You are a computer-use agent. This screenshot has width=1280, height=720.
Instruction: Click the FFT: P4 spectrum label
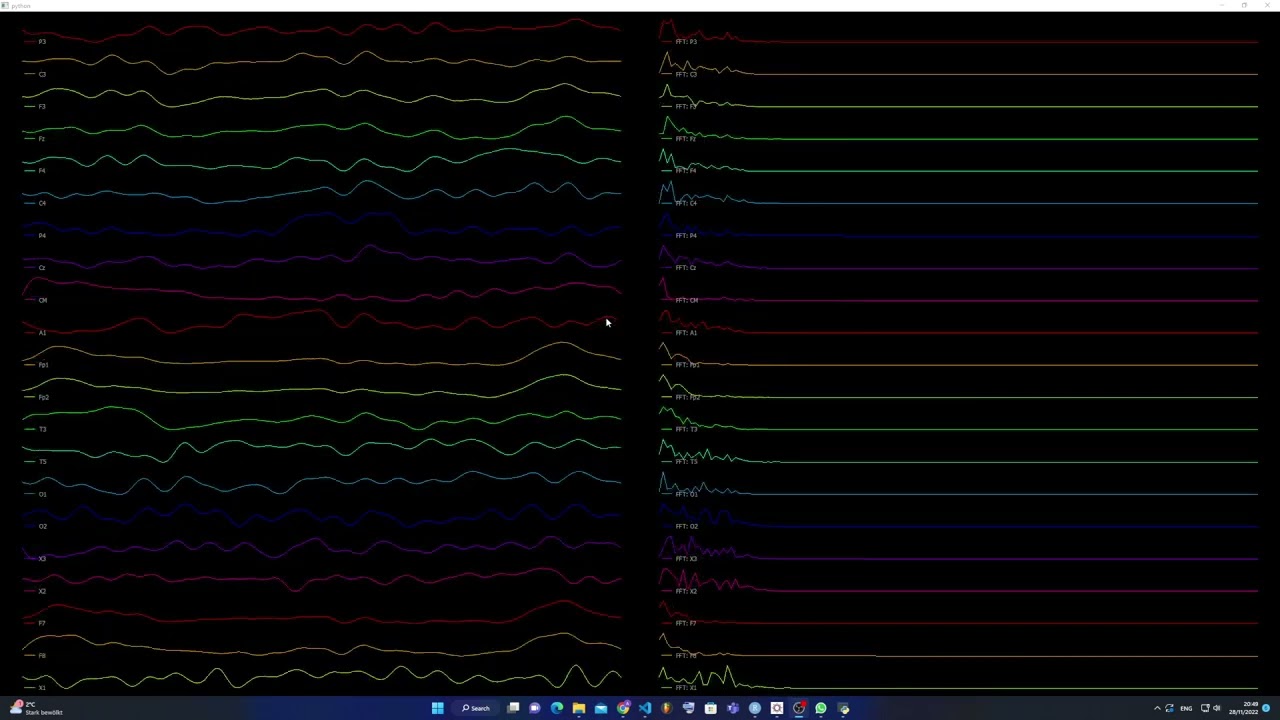click(686, 235)
